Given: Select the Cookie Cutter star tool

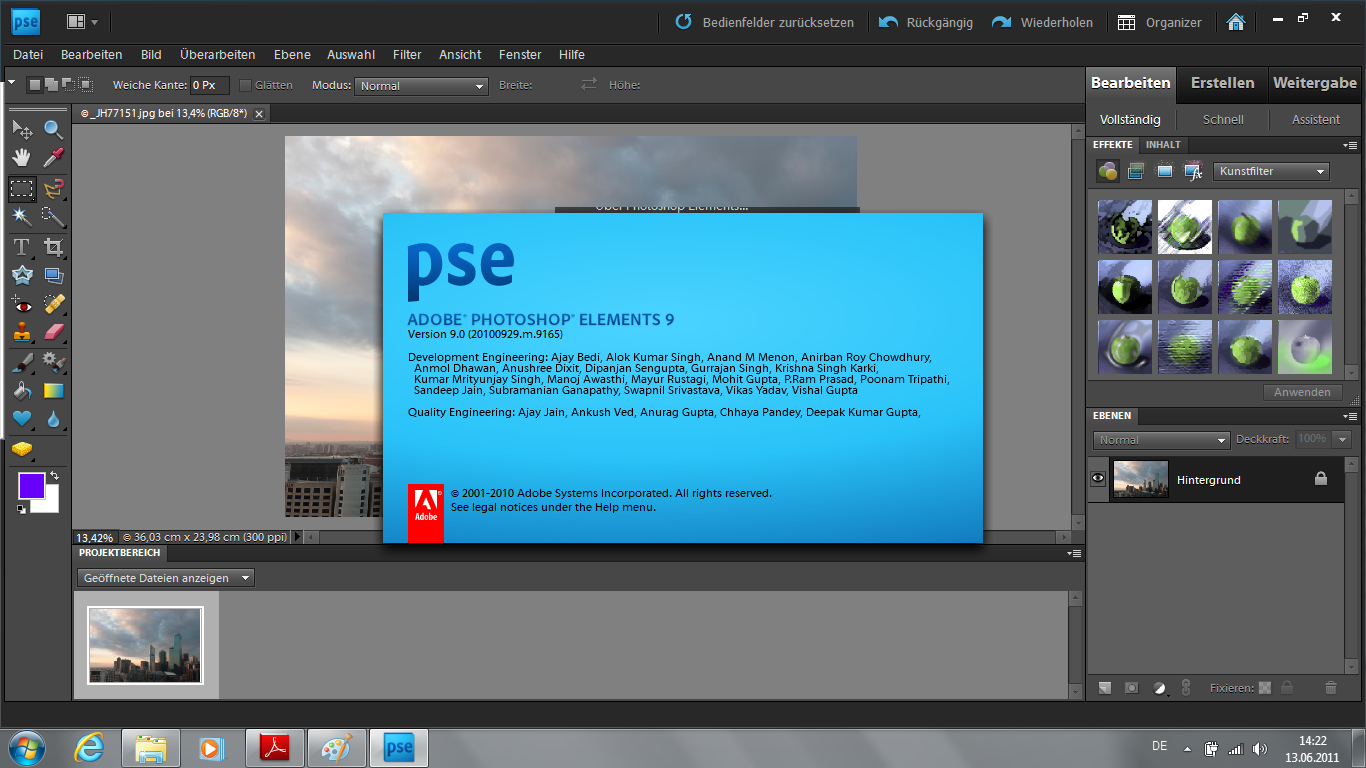Looking at the screenshot, I should (22, 275).
